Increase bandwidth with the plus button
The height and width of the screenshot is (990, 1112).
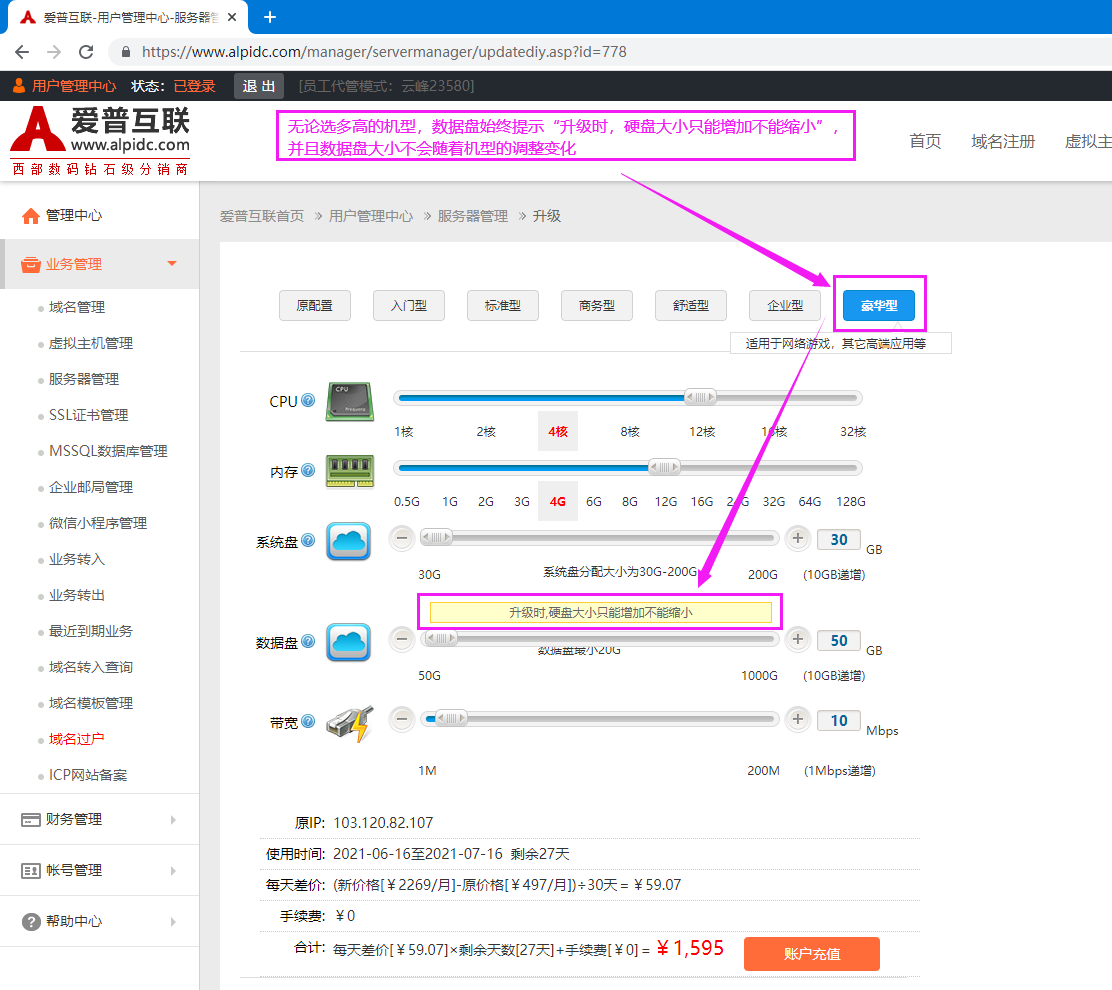pyautogui.click(x=797, y=719)
